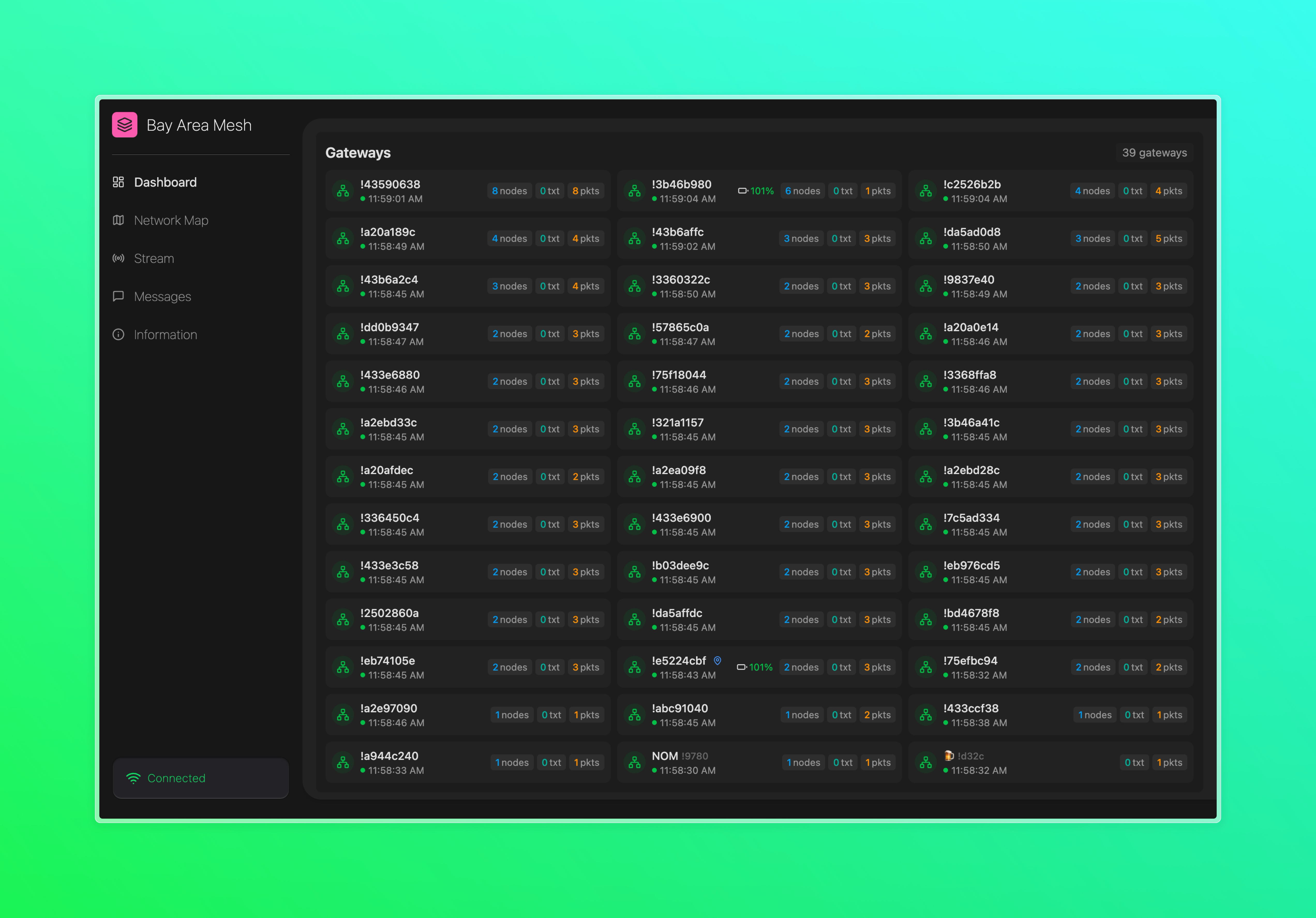Click the Information info icon
1316x918 pixels.
(x=119, y=334)
